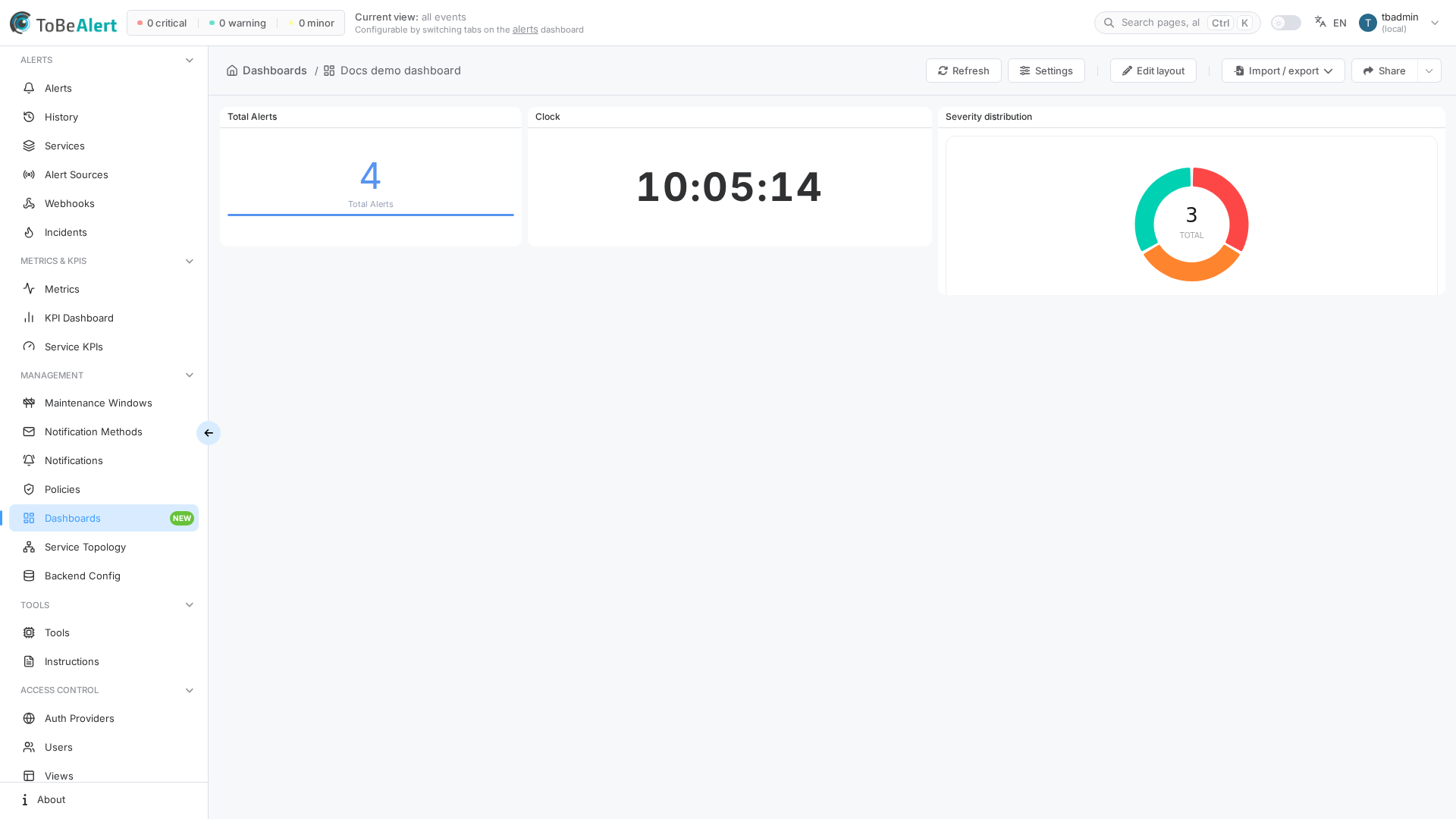This screenshot has width=1456, height=819.
Task: Click the Refresh button
Action: click(963, 71)
